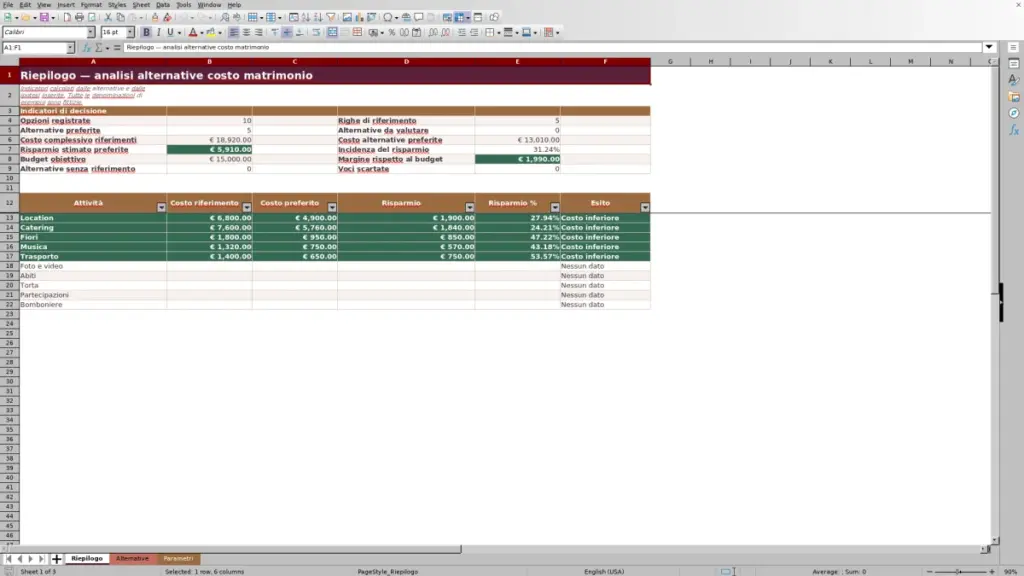Viewport: 1024px width, 576px height.
Task: Open the Attività column filter dropdown
Action: coord(161,207)
